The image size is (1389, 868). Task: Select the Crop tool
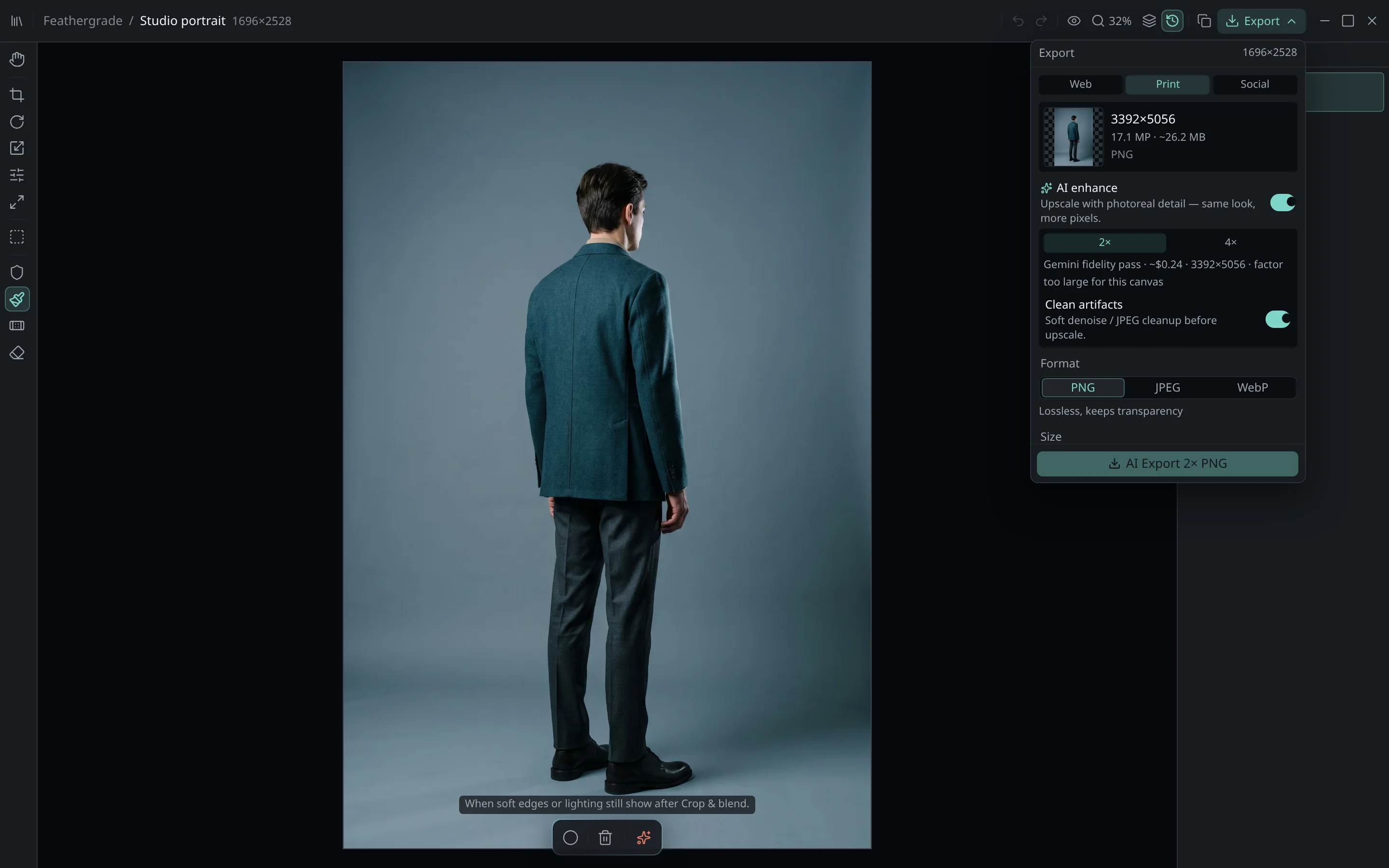[17, 95]
